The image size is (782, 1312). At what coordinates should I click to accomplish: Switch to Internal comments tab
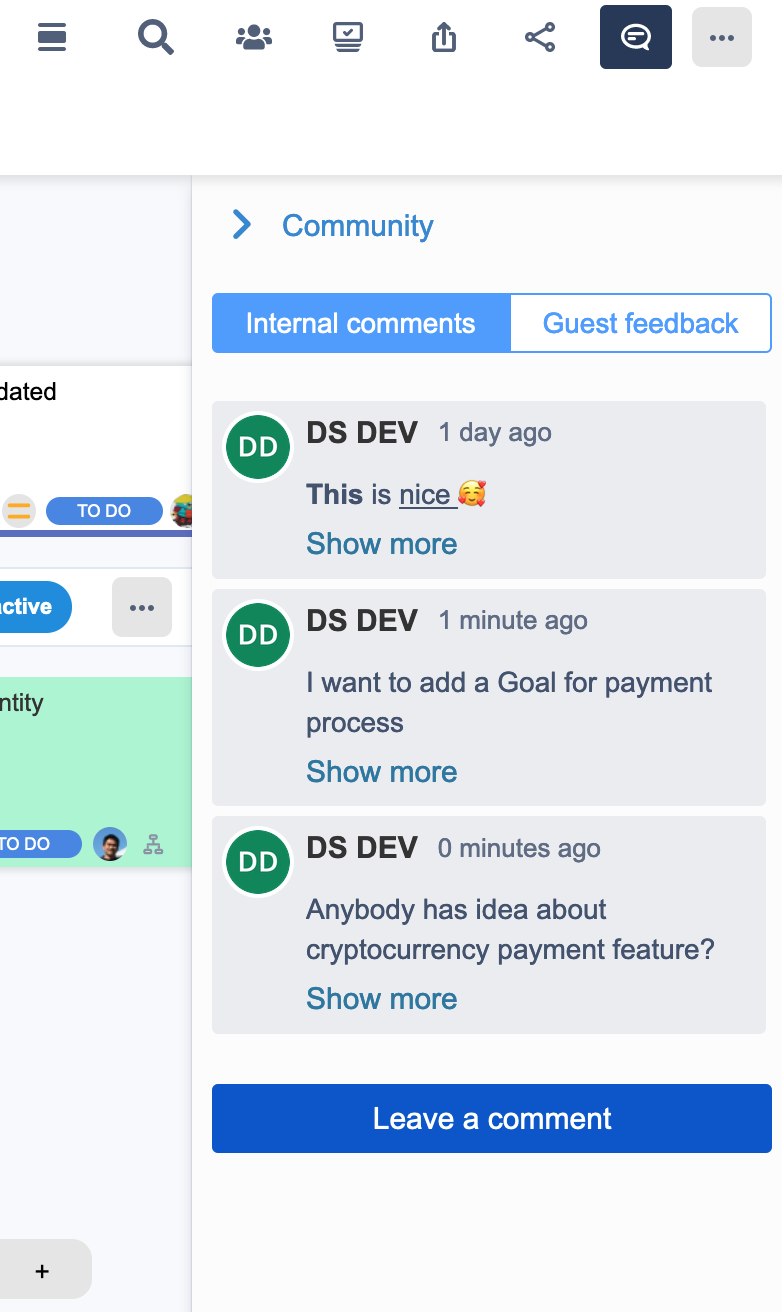pos(361,323)
